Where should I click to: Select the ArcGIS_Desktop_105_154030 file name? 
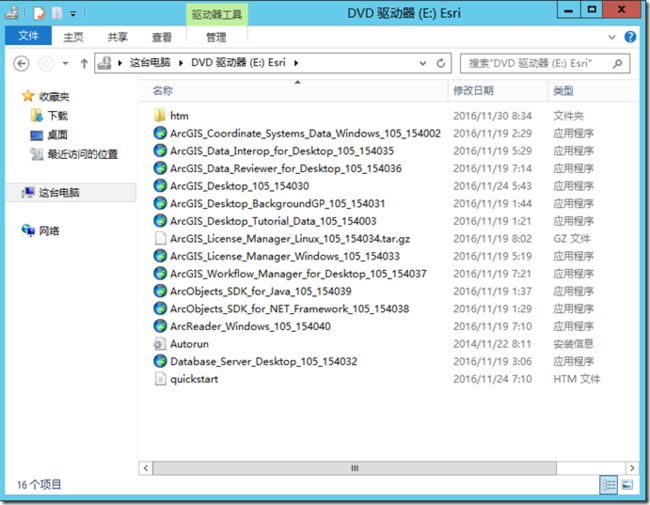coord(239,186)
